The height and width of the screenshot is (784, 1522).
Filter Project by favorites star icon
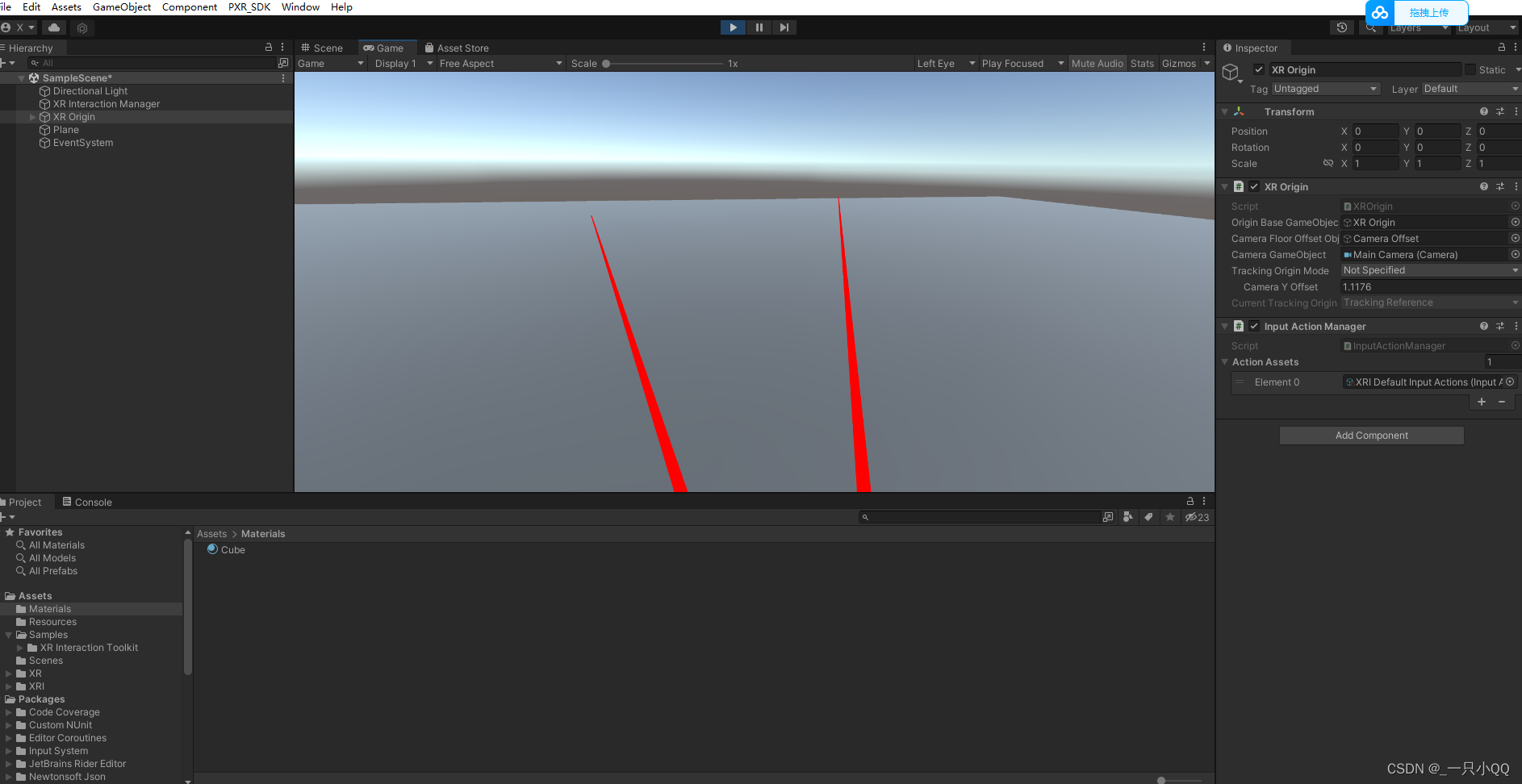pyautogui.click(x=1169, y=518)
